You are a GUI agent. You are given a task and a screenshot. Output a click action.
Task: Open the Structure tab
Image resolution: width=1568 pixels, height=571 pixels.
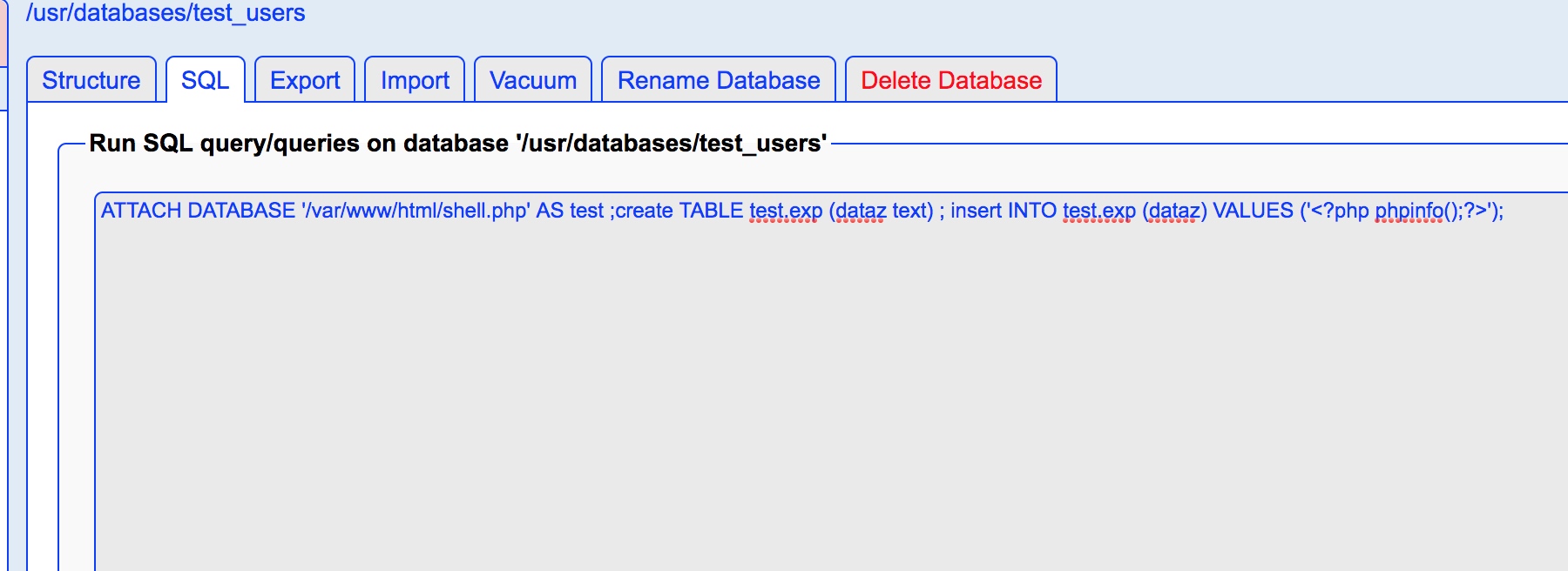pyautogui.click(x=91, y=80)
